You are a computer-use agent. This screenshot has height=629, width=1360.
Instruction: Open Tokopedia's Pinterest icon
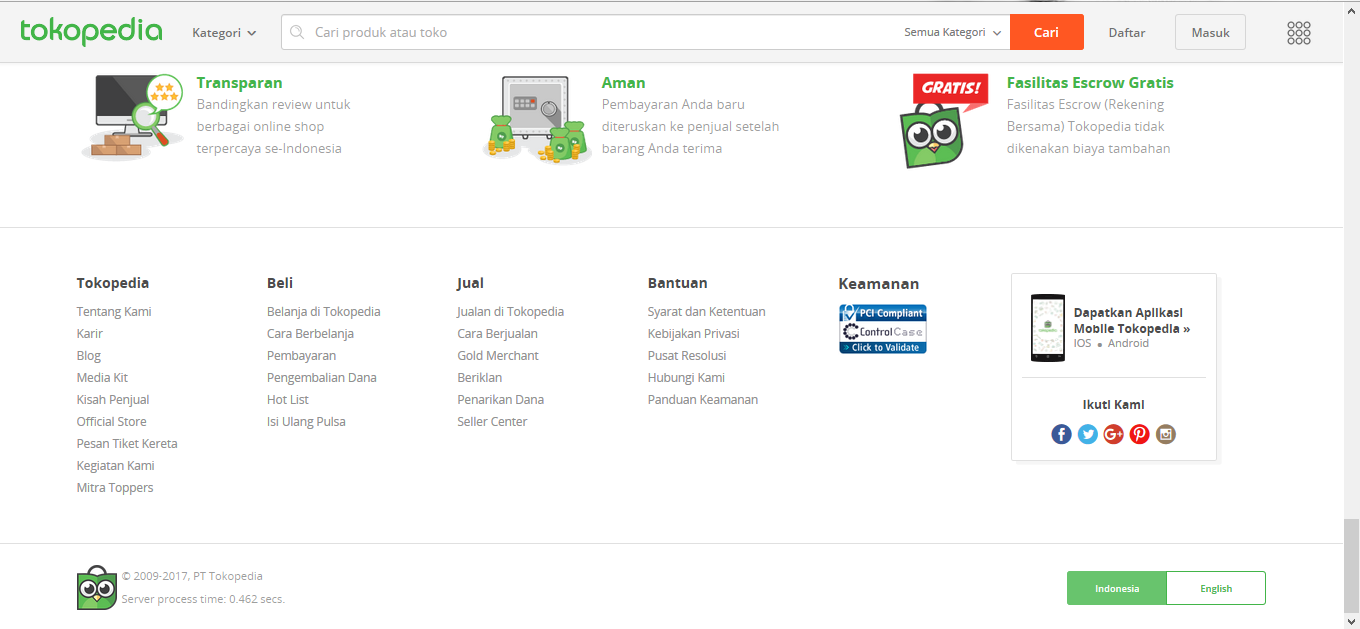(1140, 434)
